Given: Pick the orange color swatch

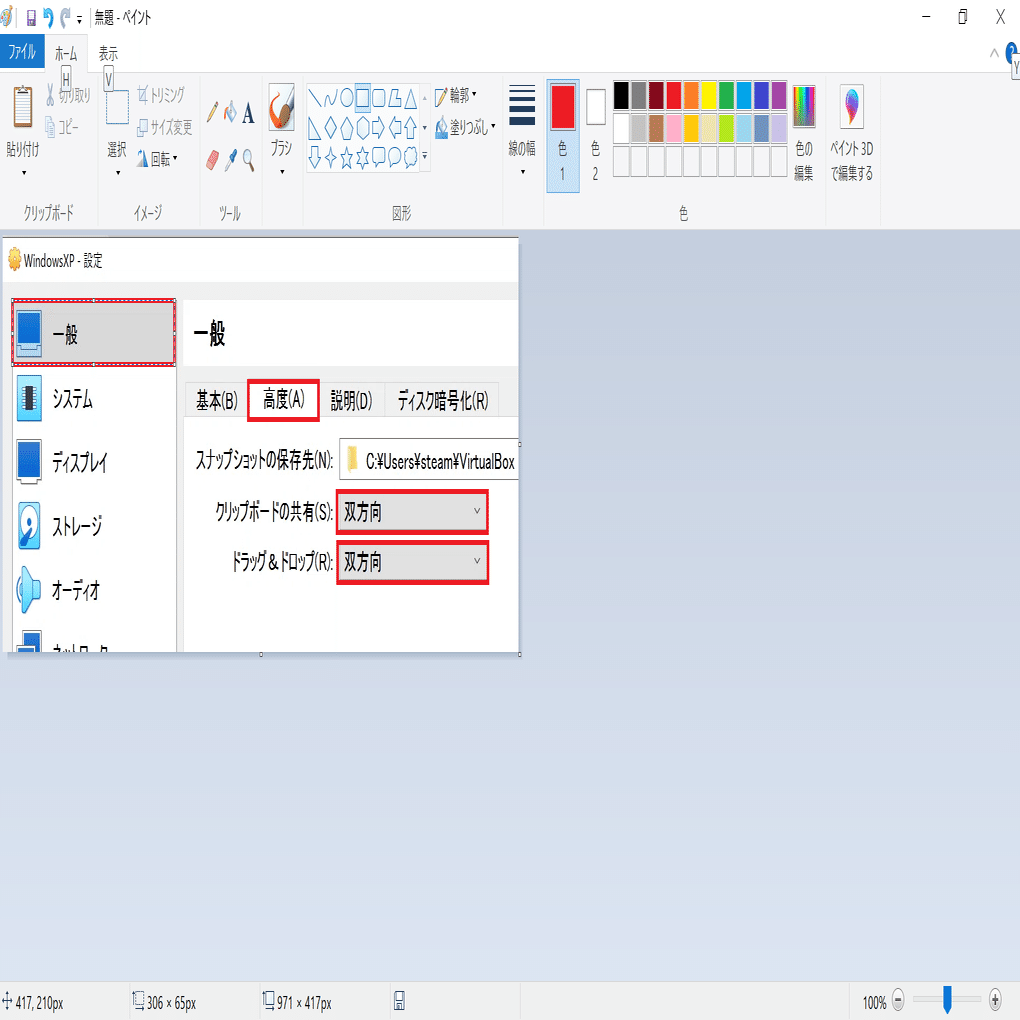Looking at the screenshot, I should click(x=691, y=96).
